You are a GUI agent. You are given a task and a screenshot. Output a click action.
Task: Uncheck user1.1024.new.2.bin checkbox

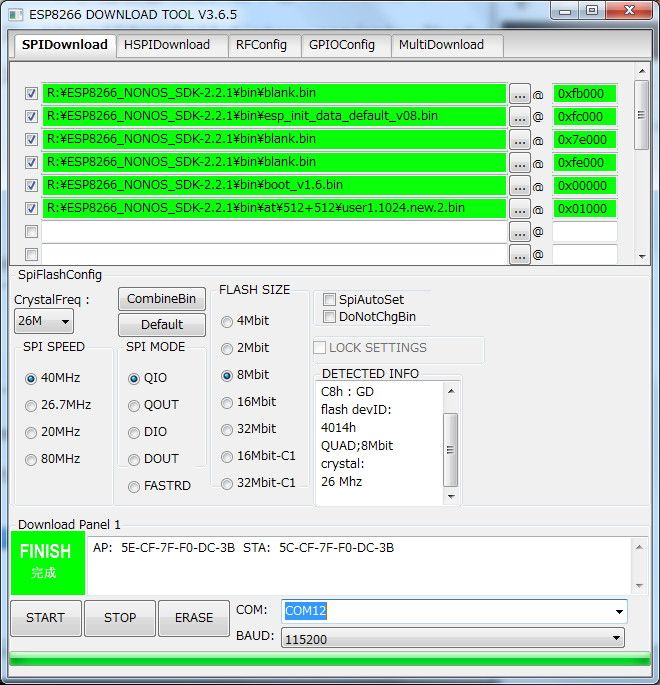point(31,208)
